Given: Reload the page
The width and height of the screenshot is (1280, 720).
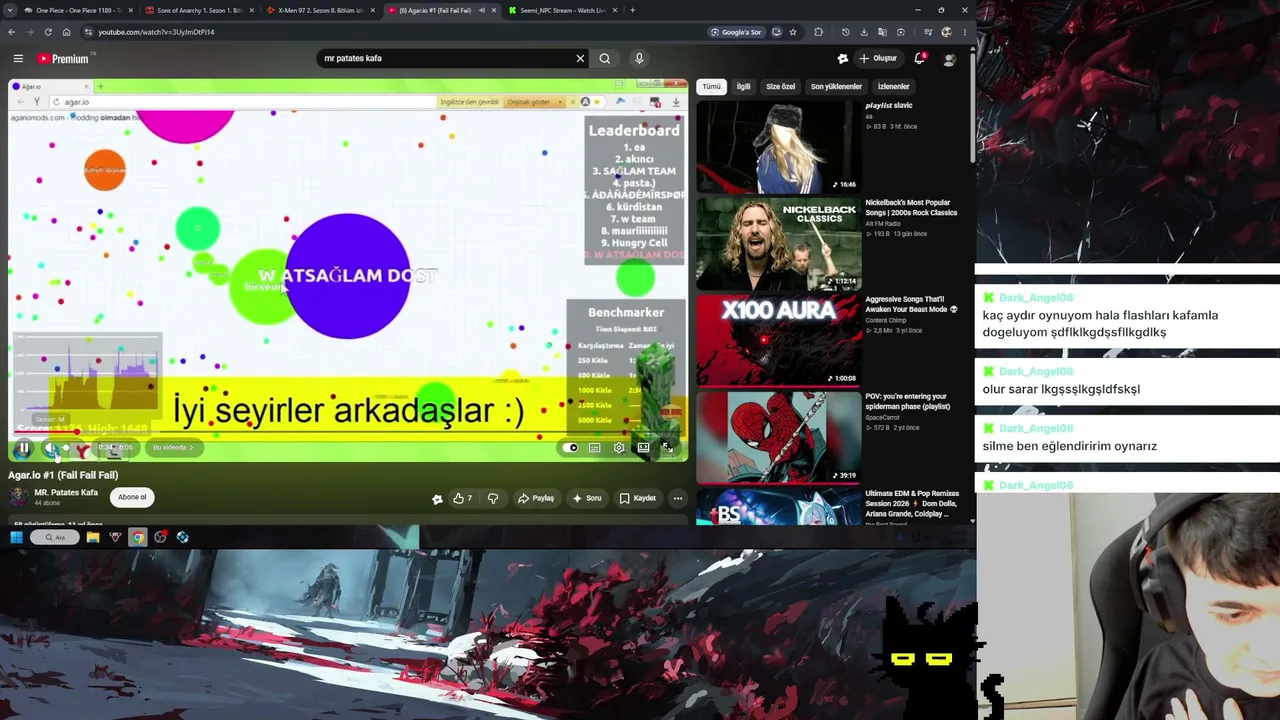Looking at the screenshot, I should coord(48,32).
